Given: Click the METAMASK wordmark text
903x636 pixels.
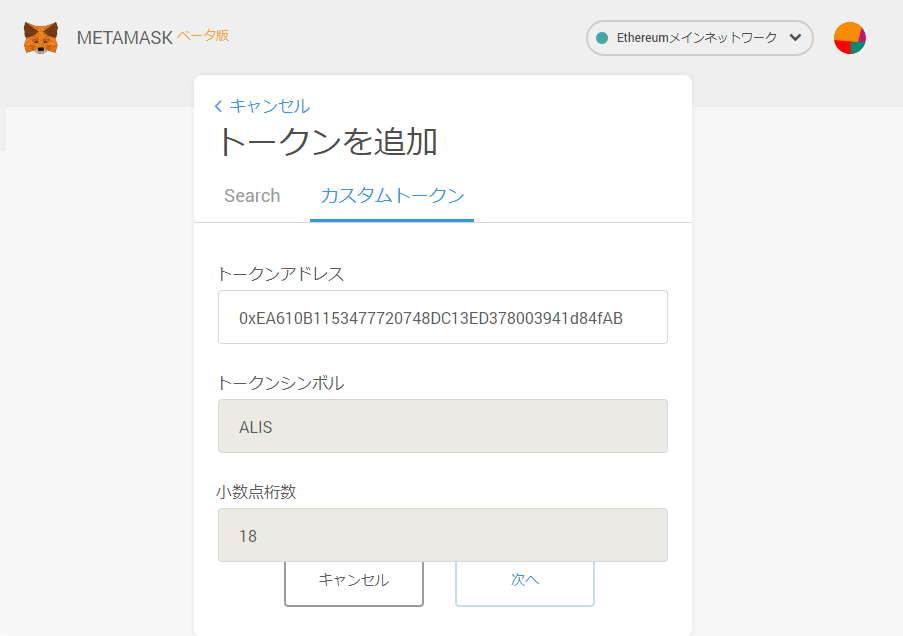Looking at the screenshot, I should pos(123,38).
